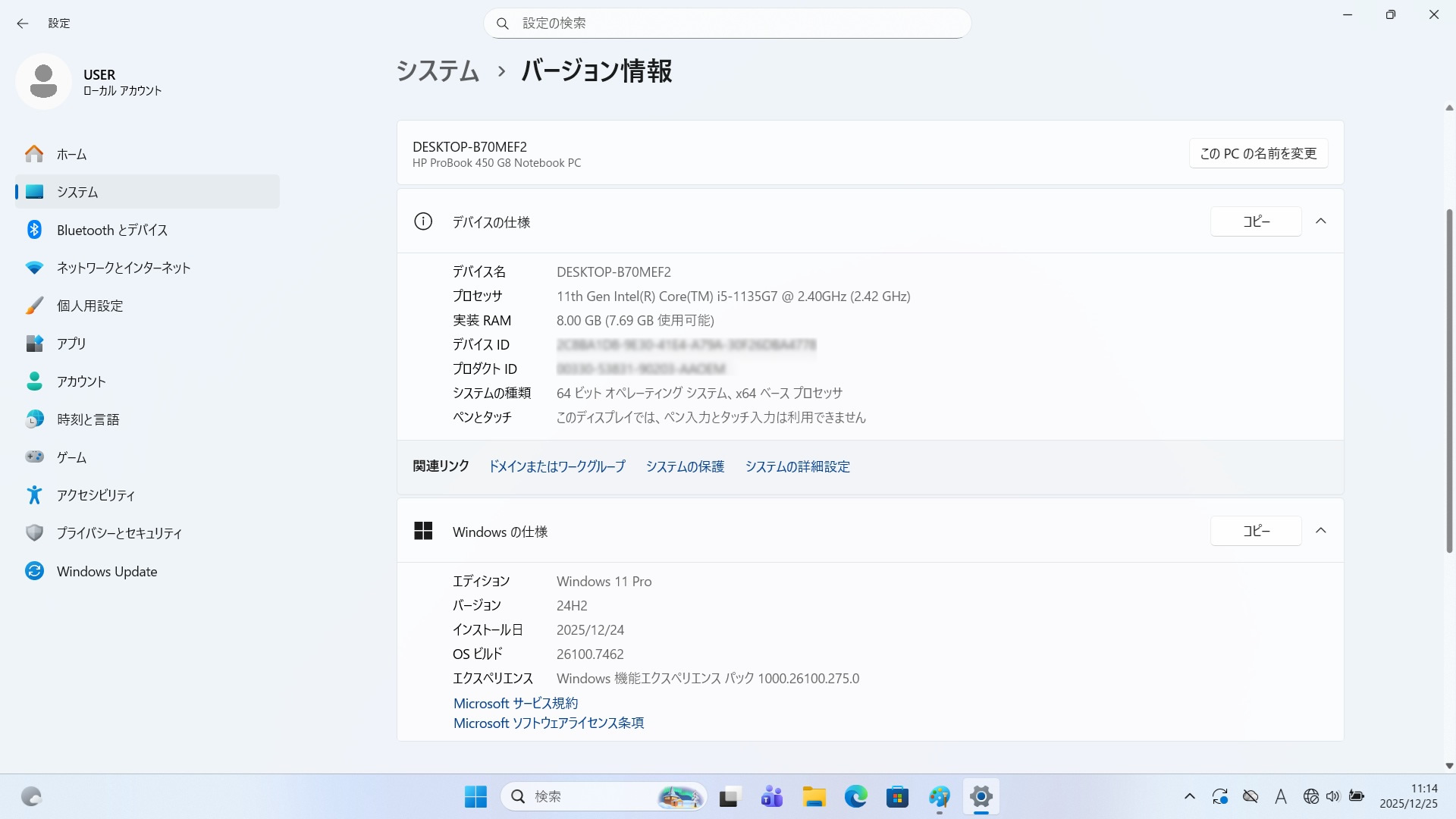Image resolution: width=1456 pixels, height=819 pixels.
Task: Open Microsoft Edge from the taskbar
Action: tap(855, 797)
